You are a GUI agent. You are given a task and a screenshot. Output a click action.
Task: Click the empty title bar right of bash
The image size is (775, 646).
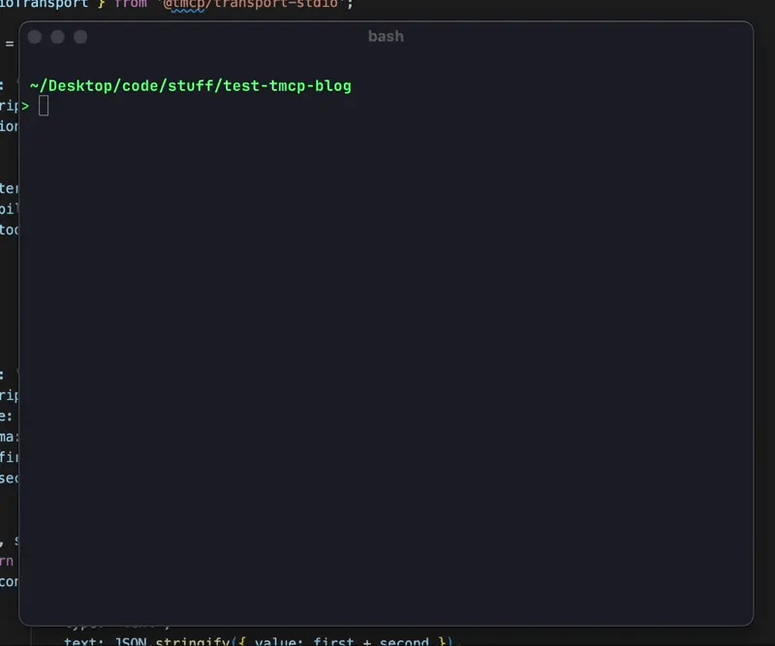(x=580, y=36)
